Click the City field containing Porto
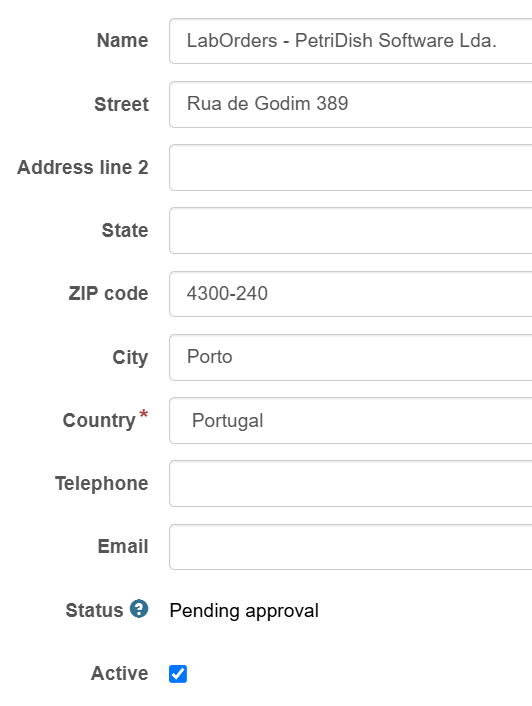 [351, 358]
